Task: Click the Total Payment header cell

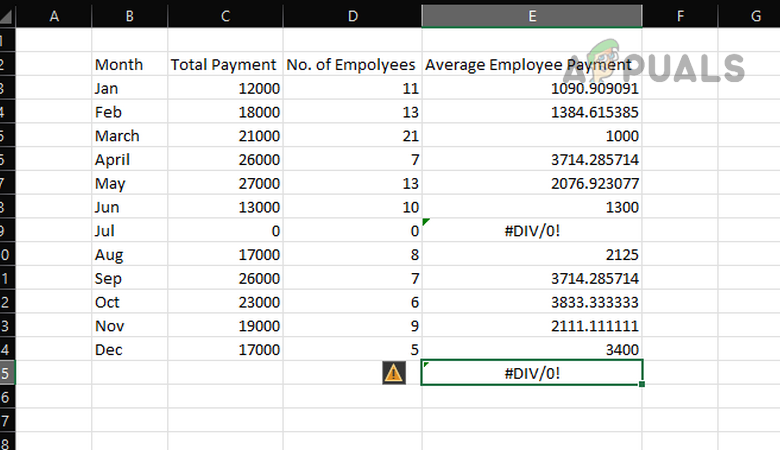Action: (x=225, y=65)
